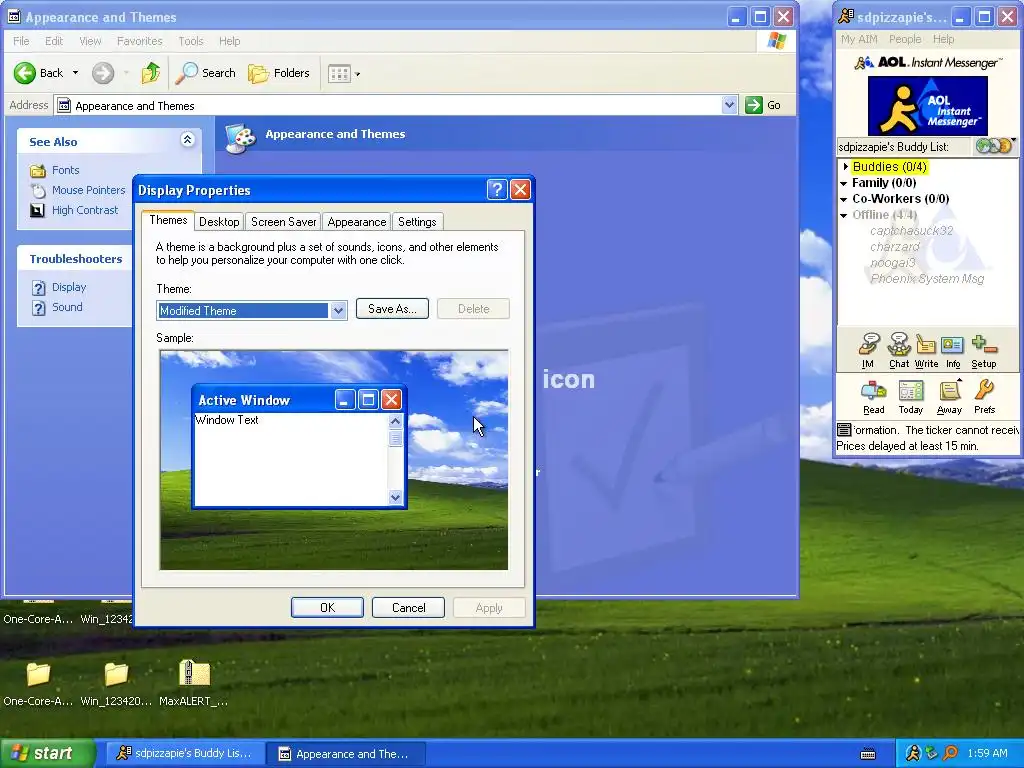Image resolution: width=1024 pixels, height=768 pixels.
Task: Open the High Contrast link
Action: 85,210
